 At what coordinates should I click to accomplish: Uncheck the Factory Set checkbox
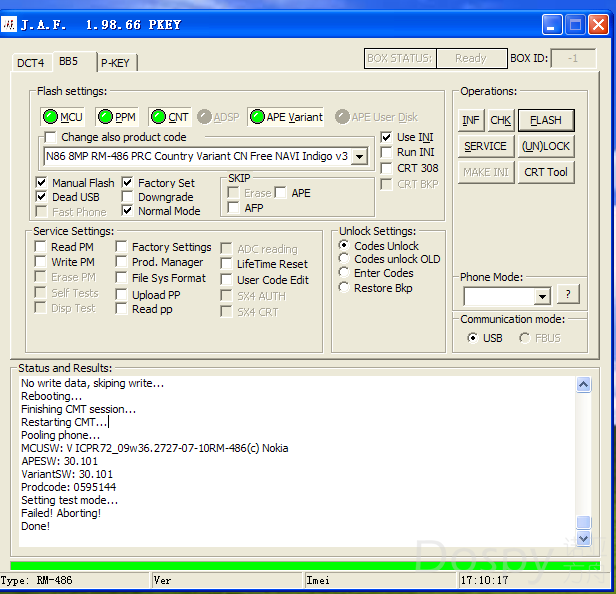click(127, 182)
